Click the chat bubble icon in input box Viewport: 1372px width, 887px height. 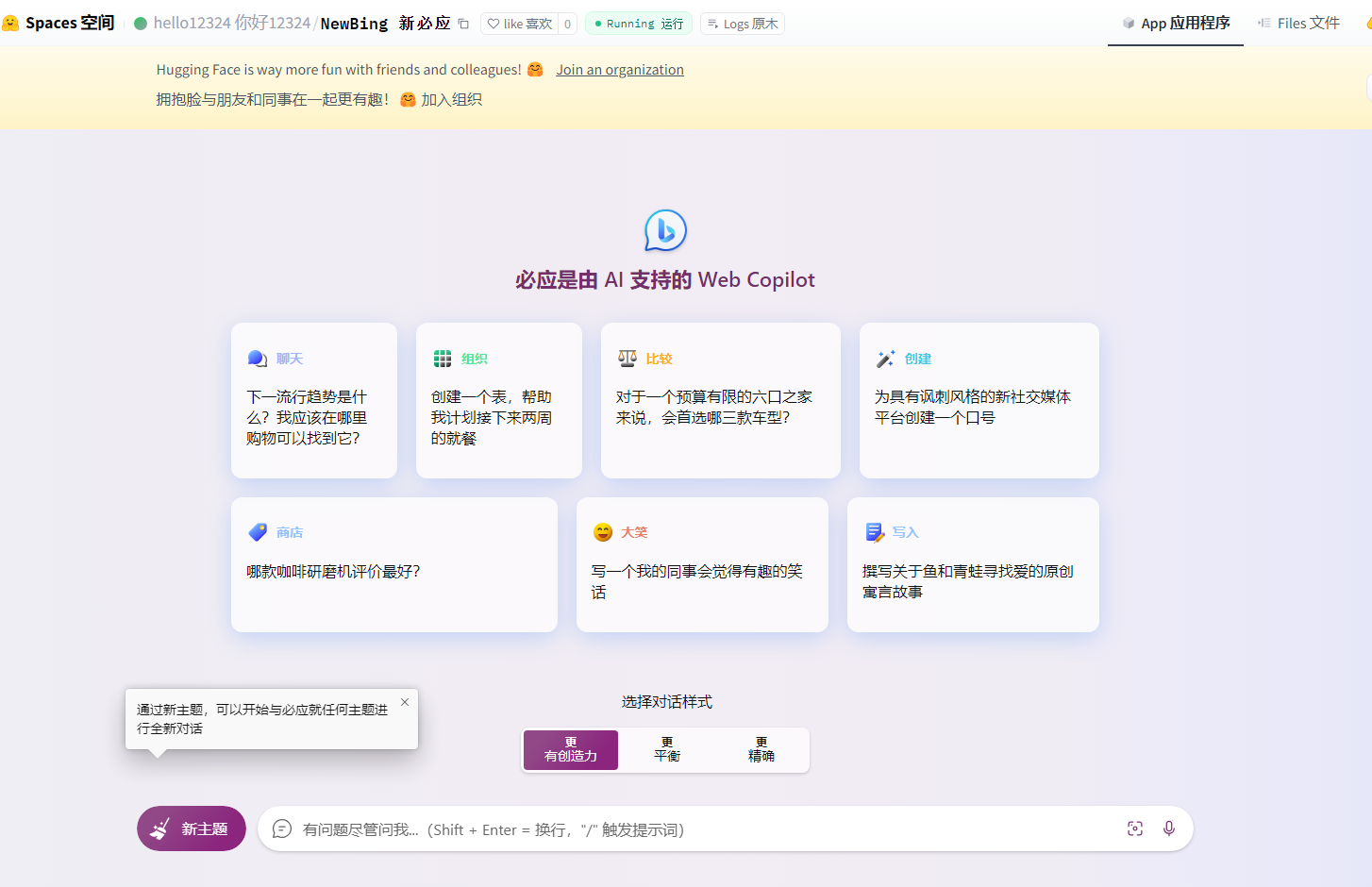(281, 828)
